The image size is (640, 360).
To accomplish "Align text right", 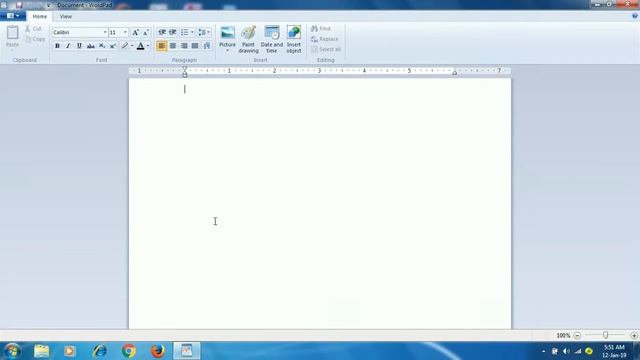I will tap(184, 46).
